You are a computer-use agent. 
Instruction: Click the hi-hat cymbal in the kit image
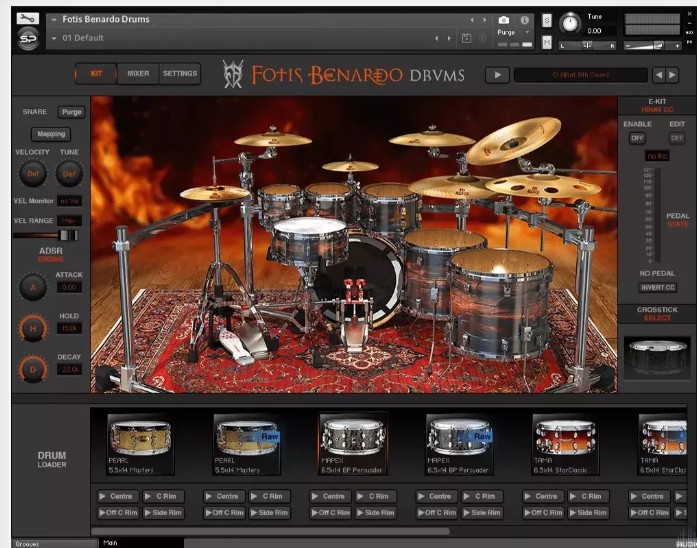pyautogui.click(x=215, y=192)
